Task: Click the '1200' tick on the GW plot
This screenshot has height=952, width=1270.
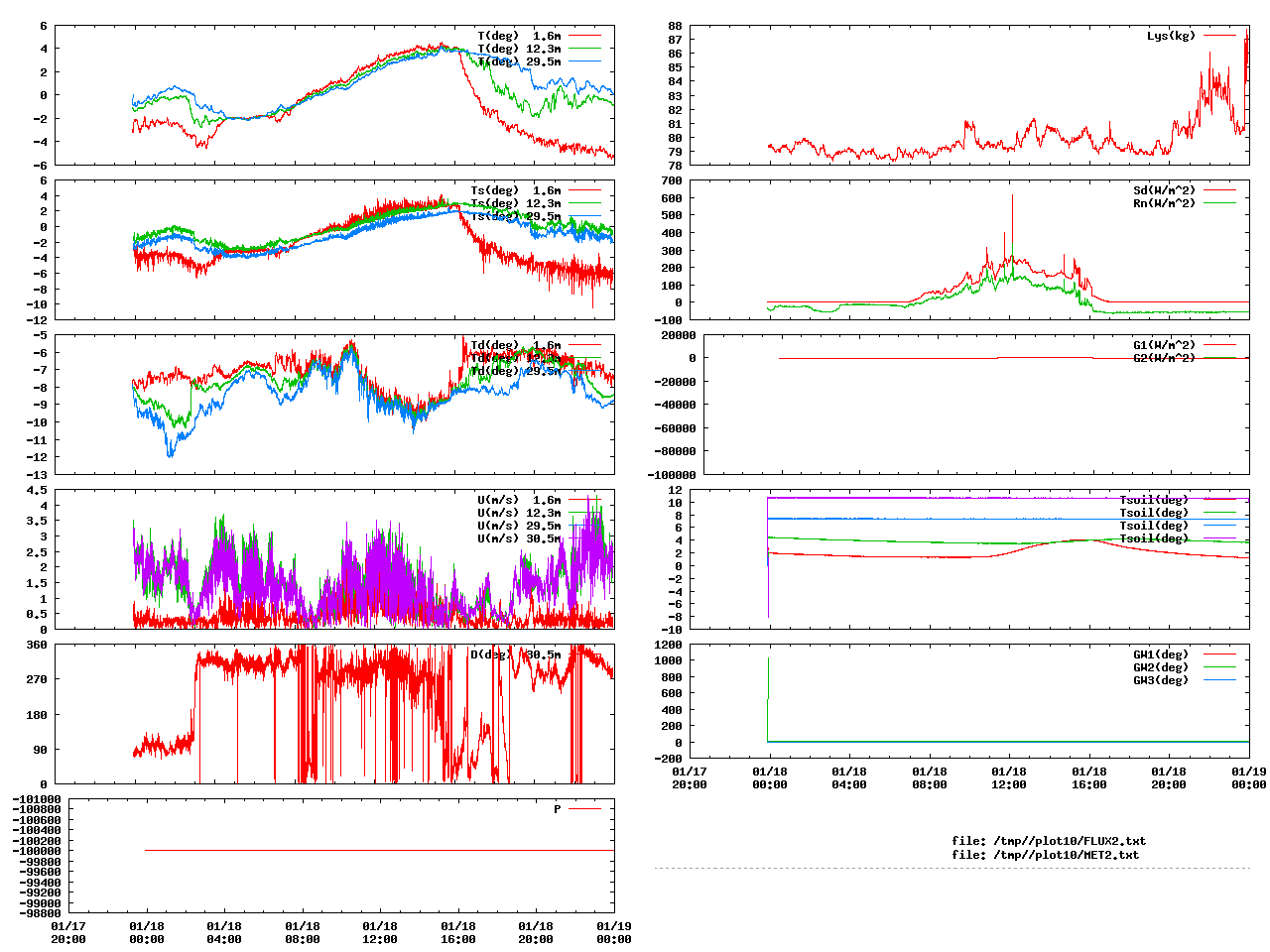Action: (x=669, y=645)
